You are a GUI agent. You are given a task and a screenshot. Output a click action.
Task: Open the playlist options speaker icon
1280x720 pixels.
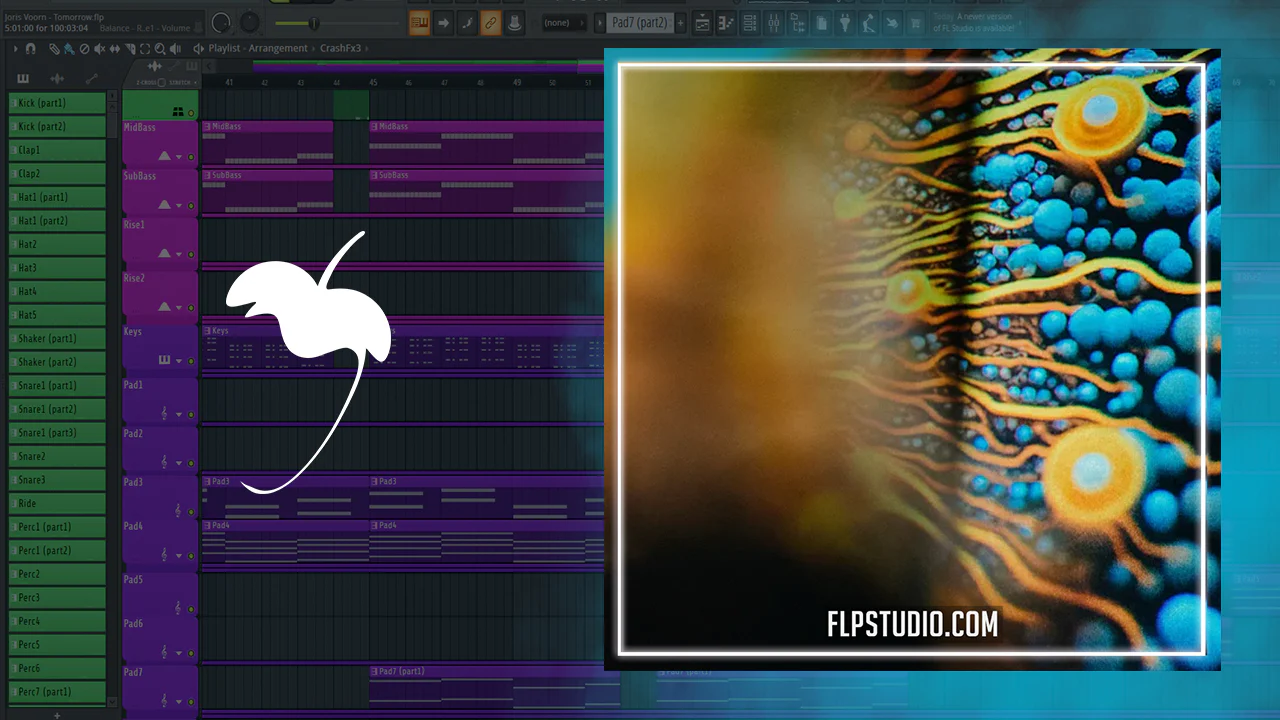point(198,48)
